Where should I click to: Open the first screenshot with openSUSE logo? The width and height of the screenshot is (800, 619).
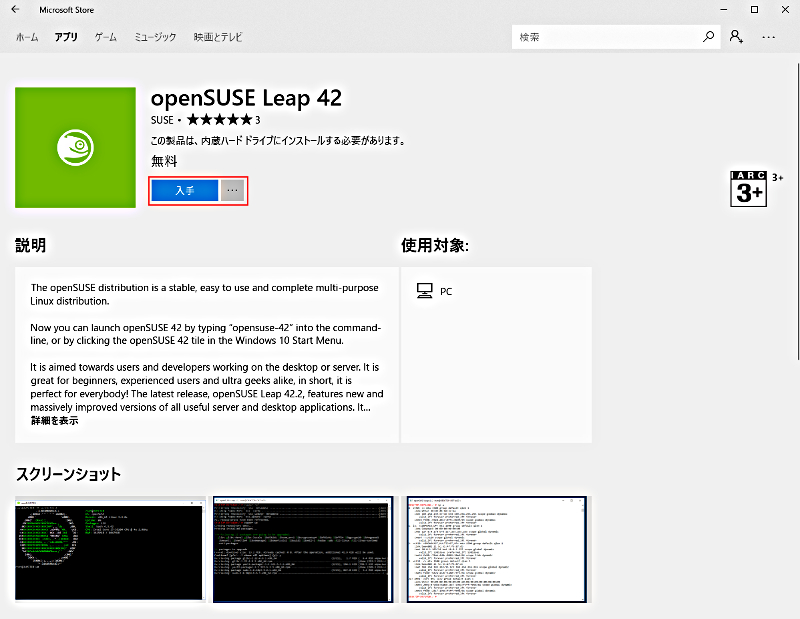tap(110, 550)
